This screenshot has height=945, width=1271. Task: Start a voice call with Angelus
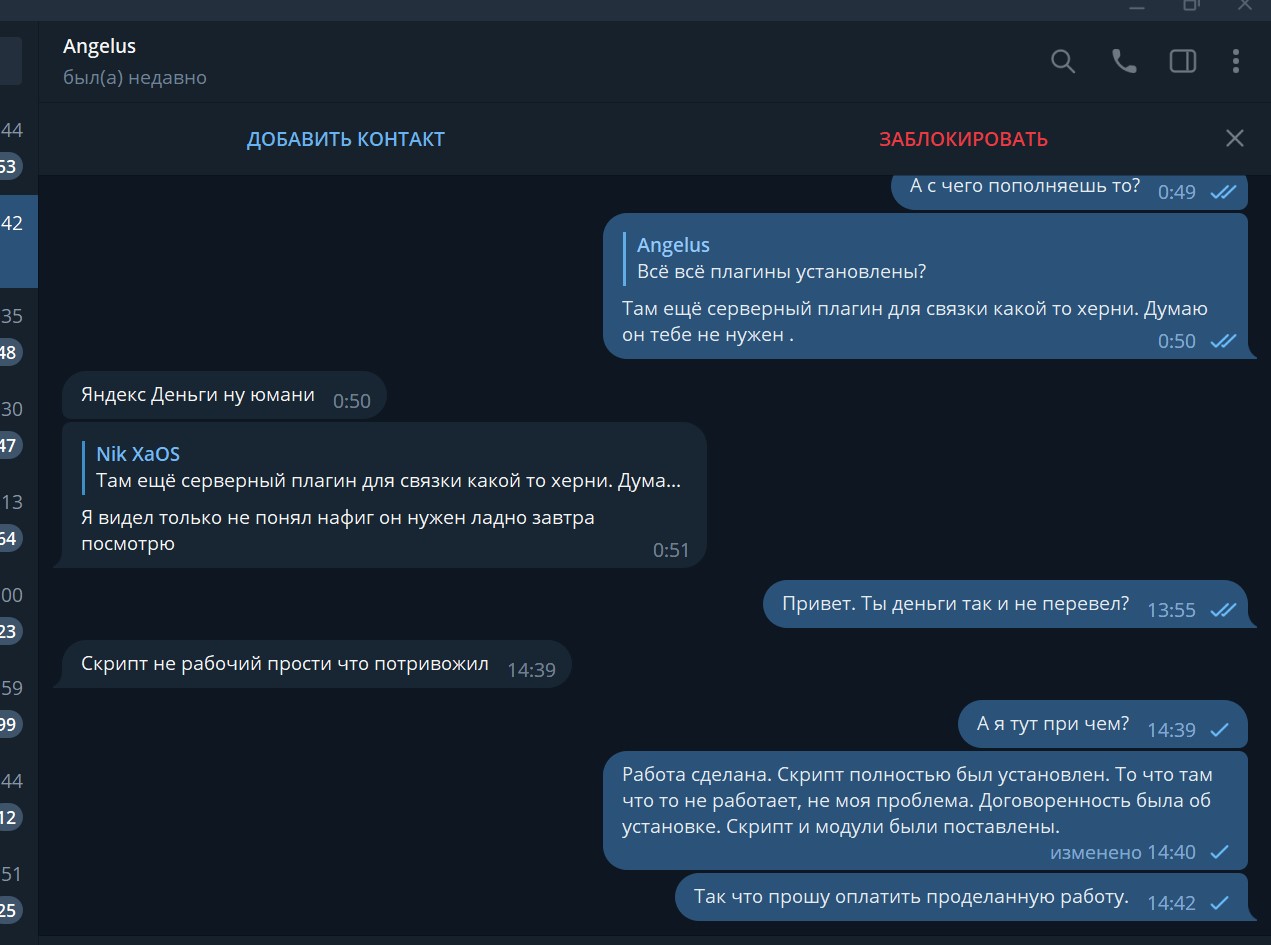(x=1124, y=62)
